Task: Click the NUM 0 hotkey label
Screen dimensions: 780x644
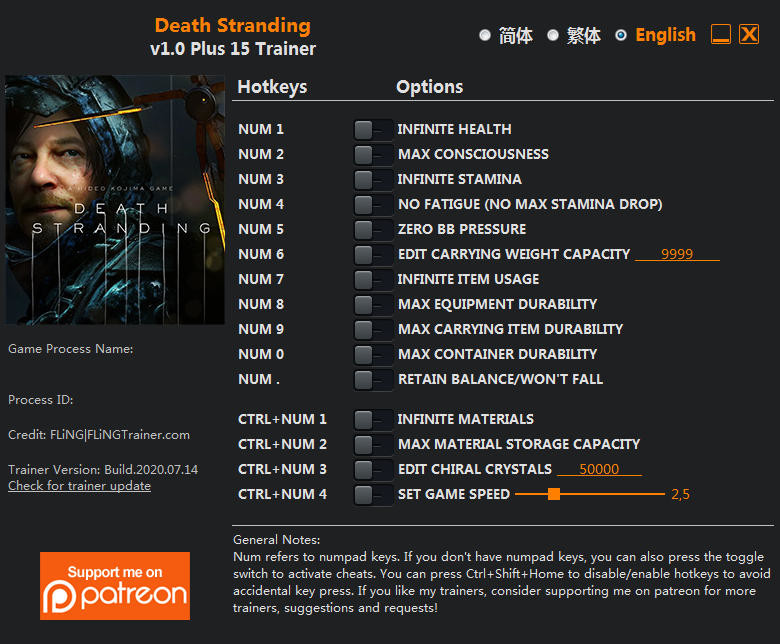Action: pos(261,354)
